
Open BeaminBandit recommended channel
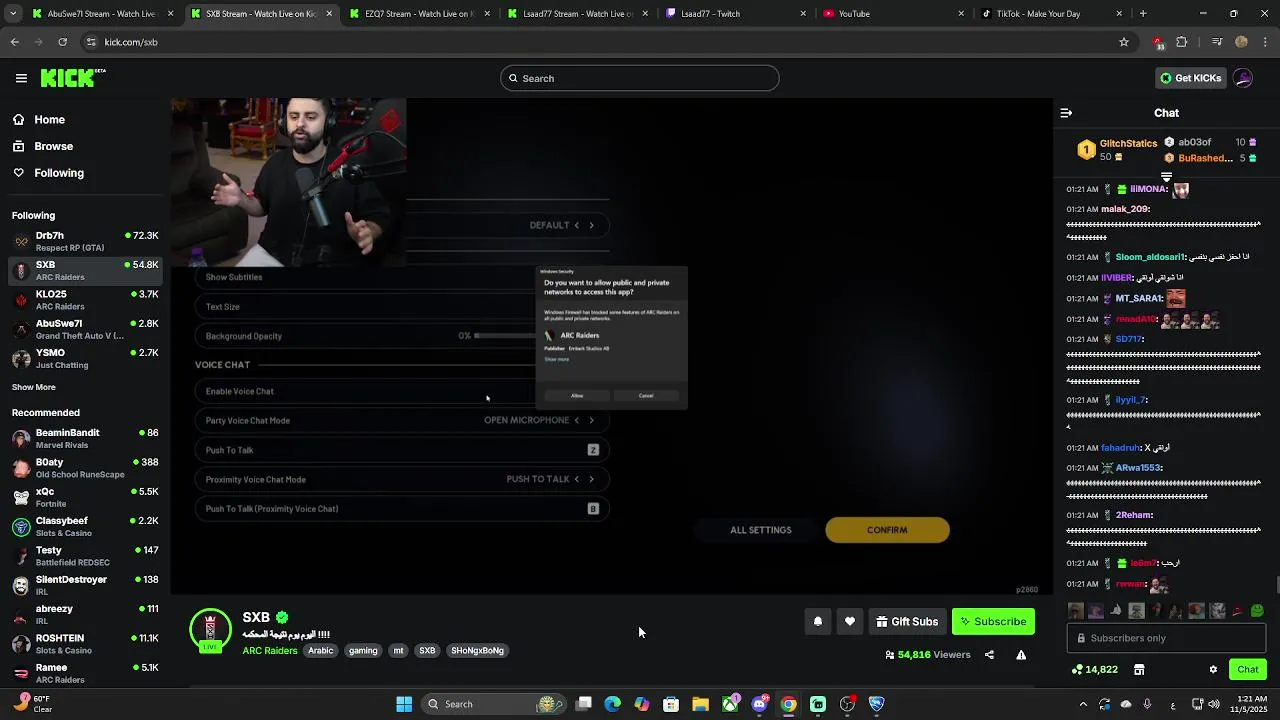click(x=85, y=439)
